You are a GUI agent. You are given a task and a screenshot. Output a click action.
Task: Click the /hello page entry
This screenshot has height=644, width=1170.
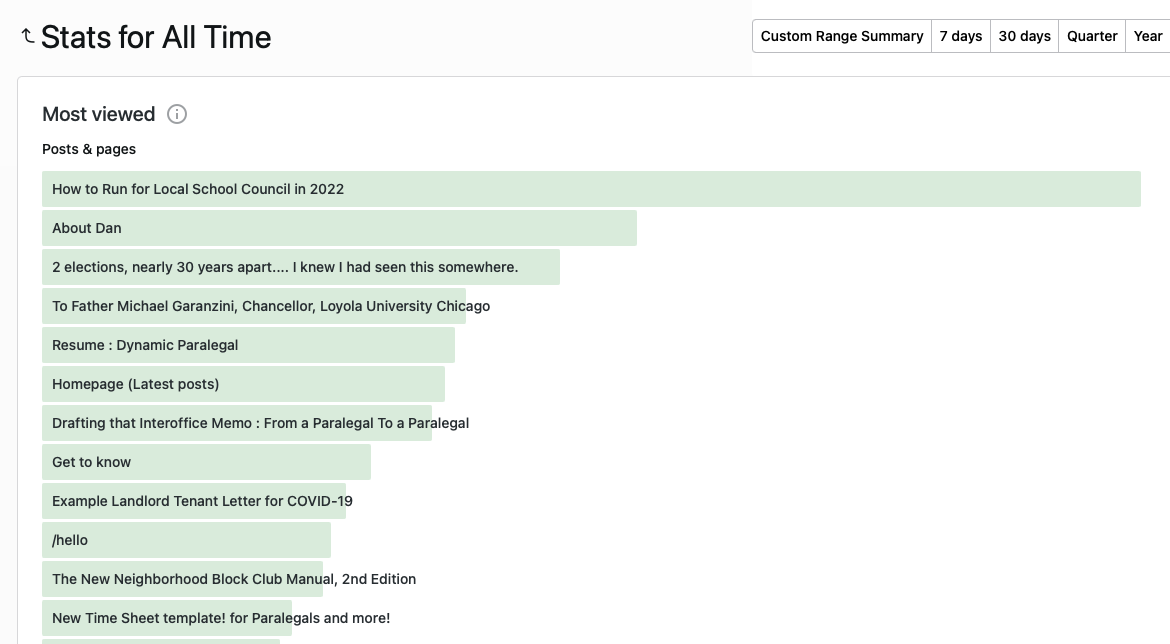(70, 540)
